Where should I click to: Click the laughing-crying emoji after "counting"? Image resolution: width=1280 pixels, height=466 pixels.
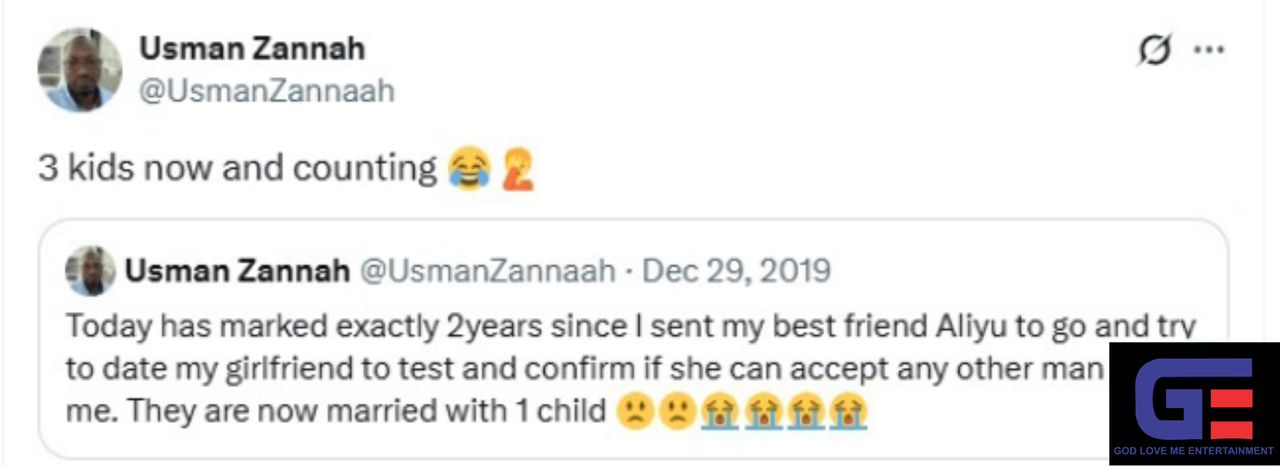point(469,169)
